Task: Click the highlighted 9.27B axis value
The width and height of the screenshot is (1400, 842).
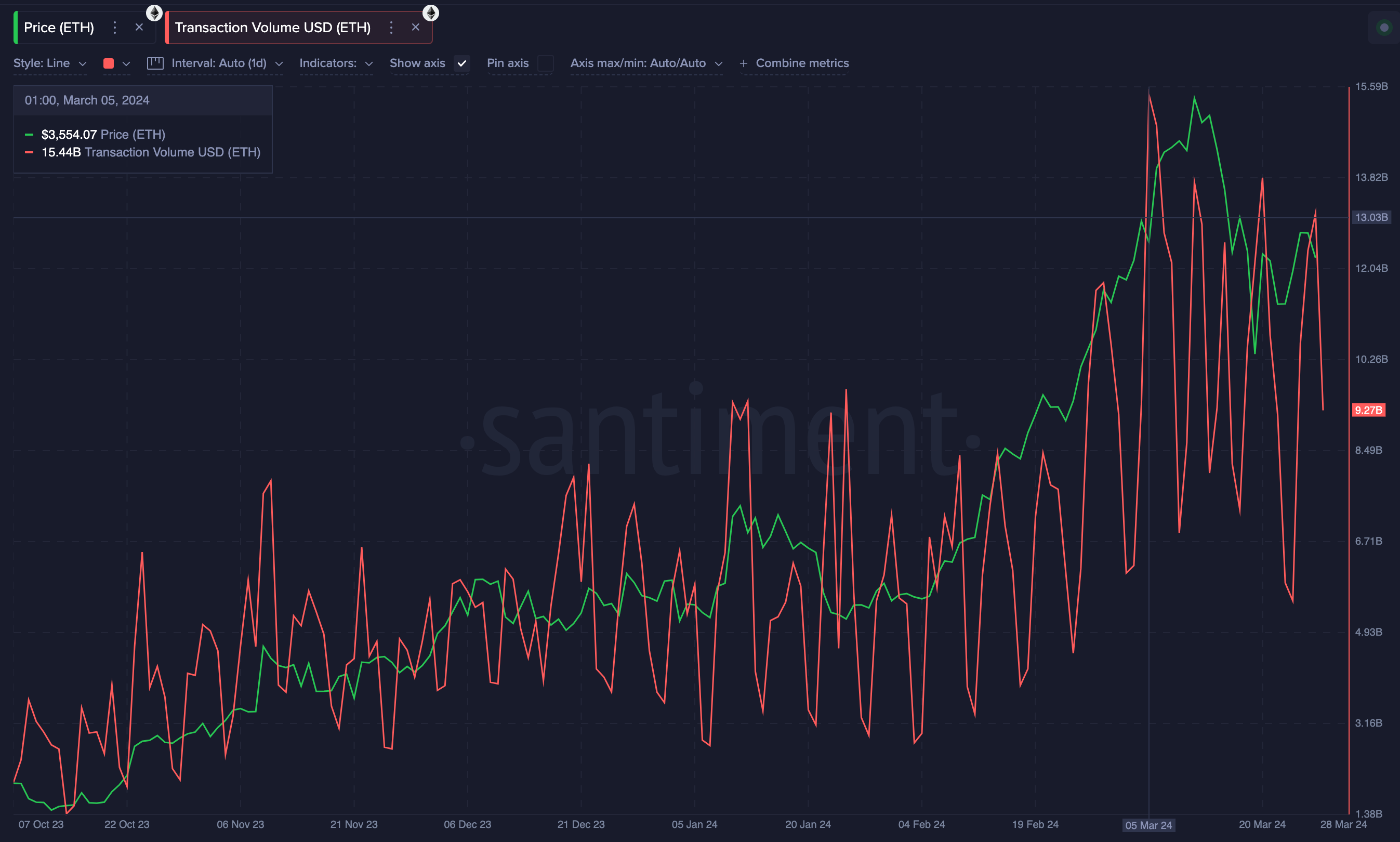Action: coord(1370,410)
